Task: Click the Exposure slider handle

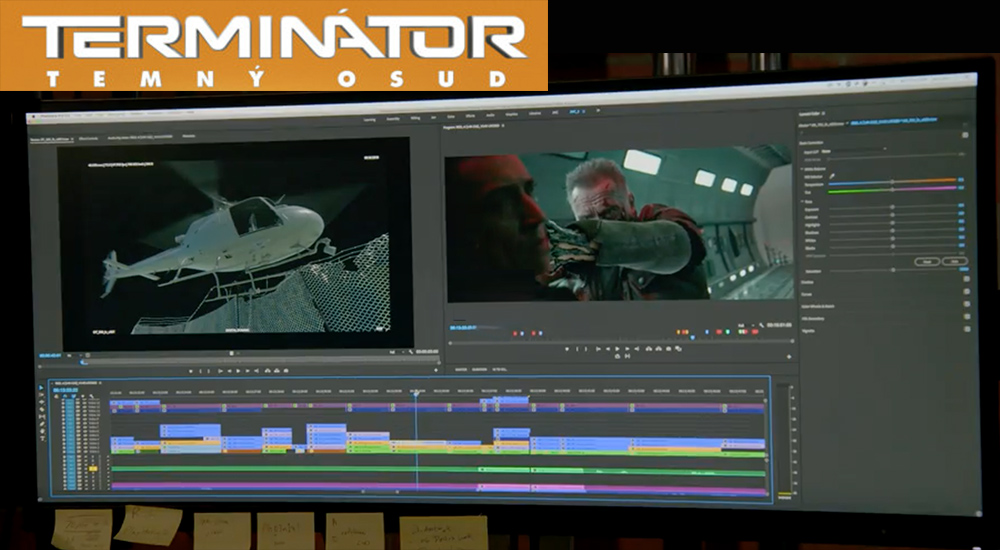Action: tap(892, 207)
